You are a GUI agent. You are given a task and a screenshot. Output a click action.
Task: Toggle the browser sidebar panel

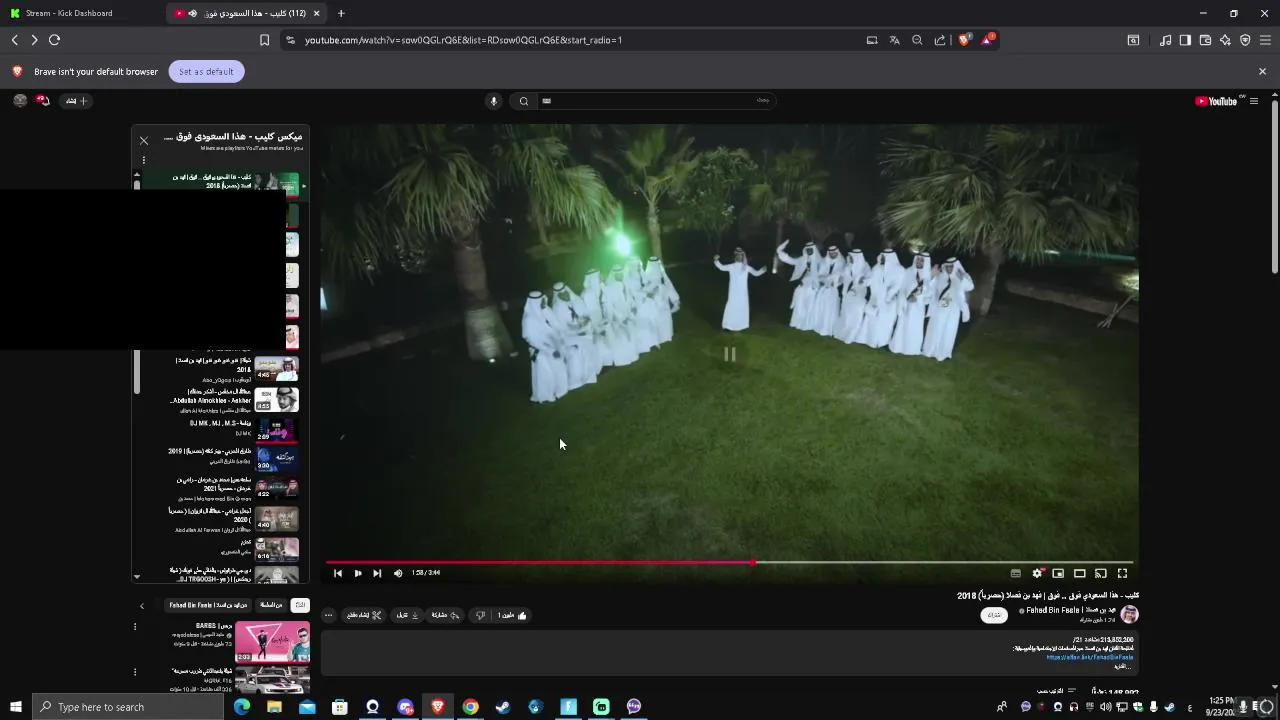pos(1185,40)
